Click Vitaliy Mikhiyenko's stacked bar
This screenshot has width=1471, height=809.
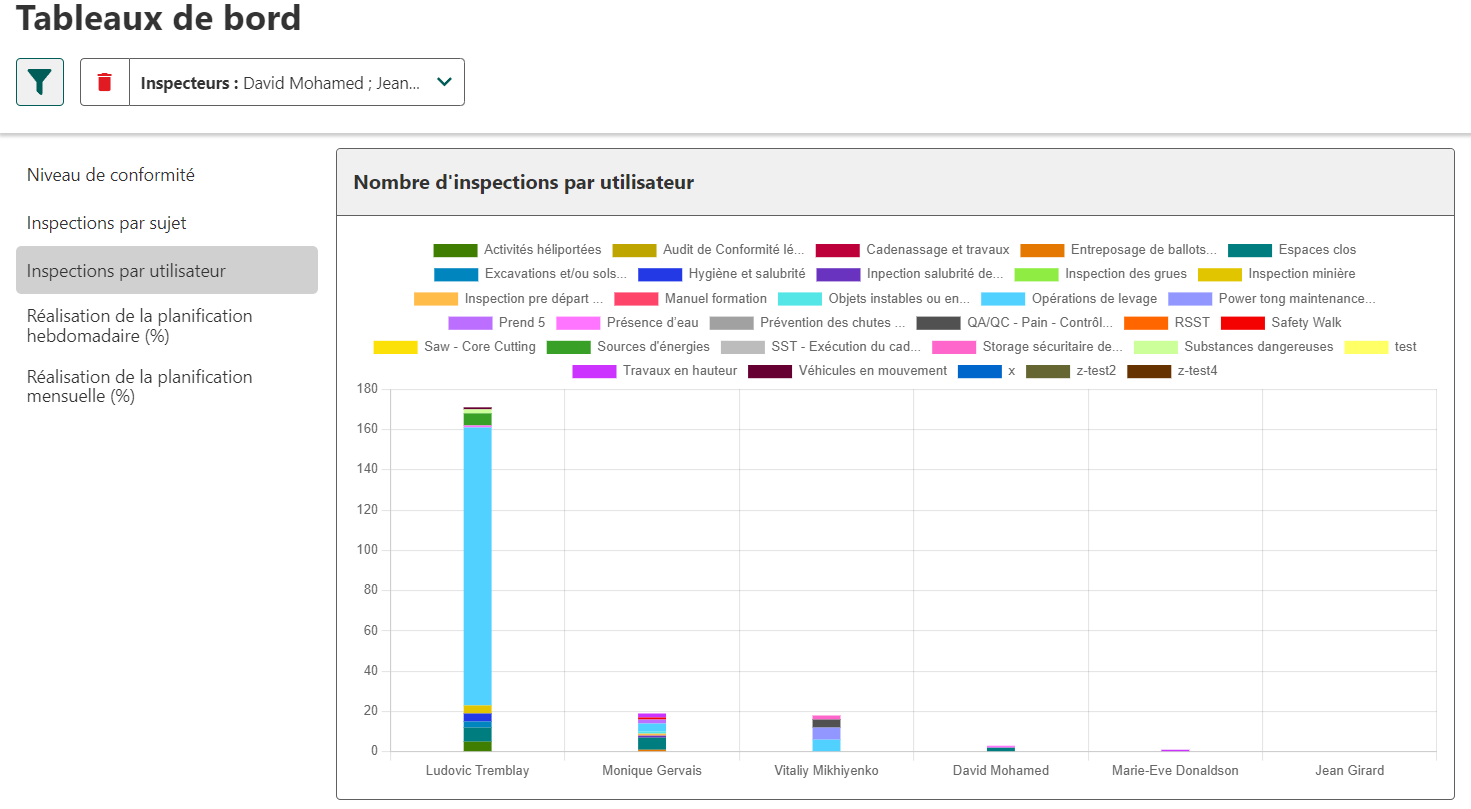(826, 733)
